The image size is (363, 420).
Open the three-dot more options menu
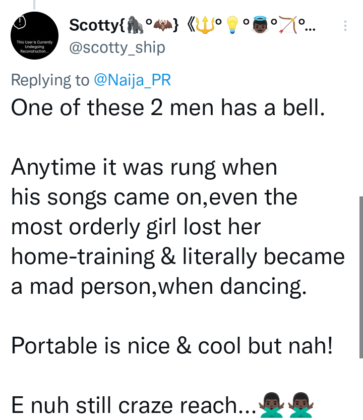click(x=345, y=26)
